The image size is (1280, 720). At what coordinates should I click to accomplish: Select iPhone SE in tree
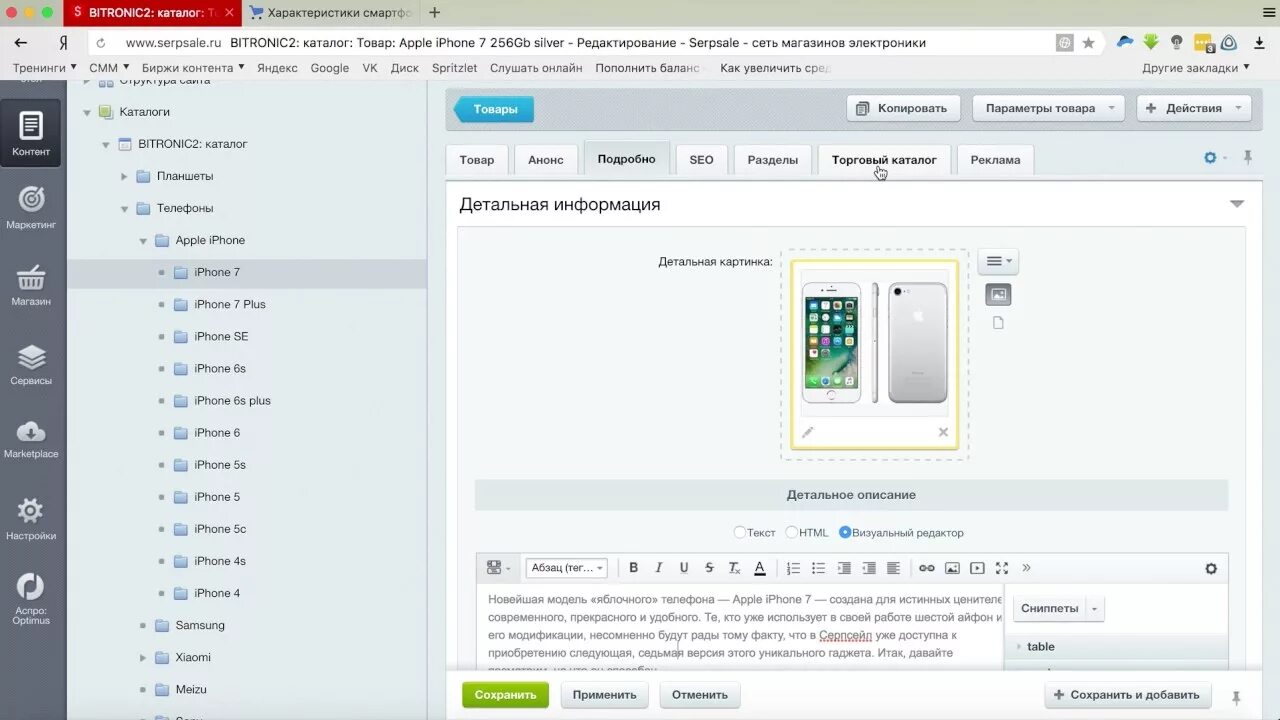tap(221, 336)
